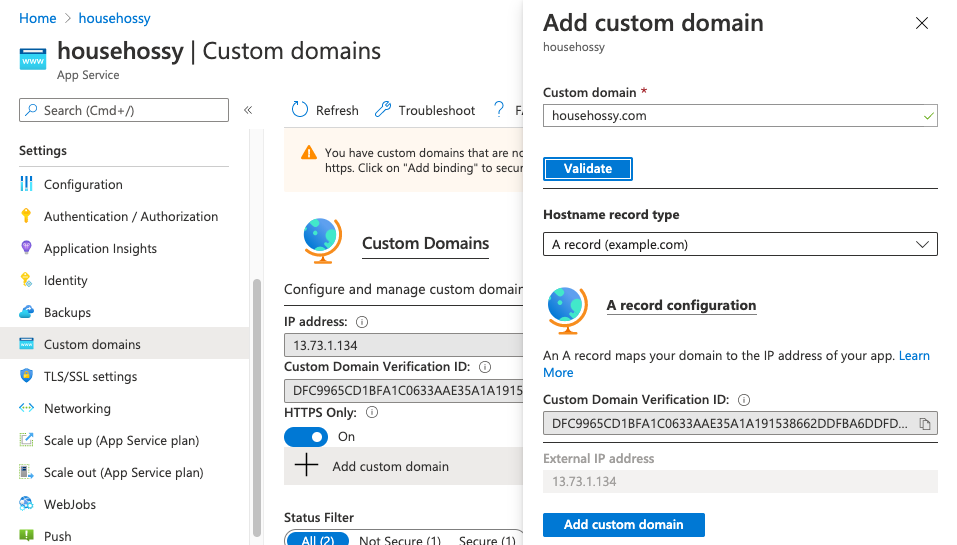Click the Refresh toolbar button label
The image size is (957, 545).
click(x=337, y=110)
